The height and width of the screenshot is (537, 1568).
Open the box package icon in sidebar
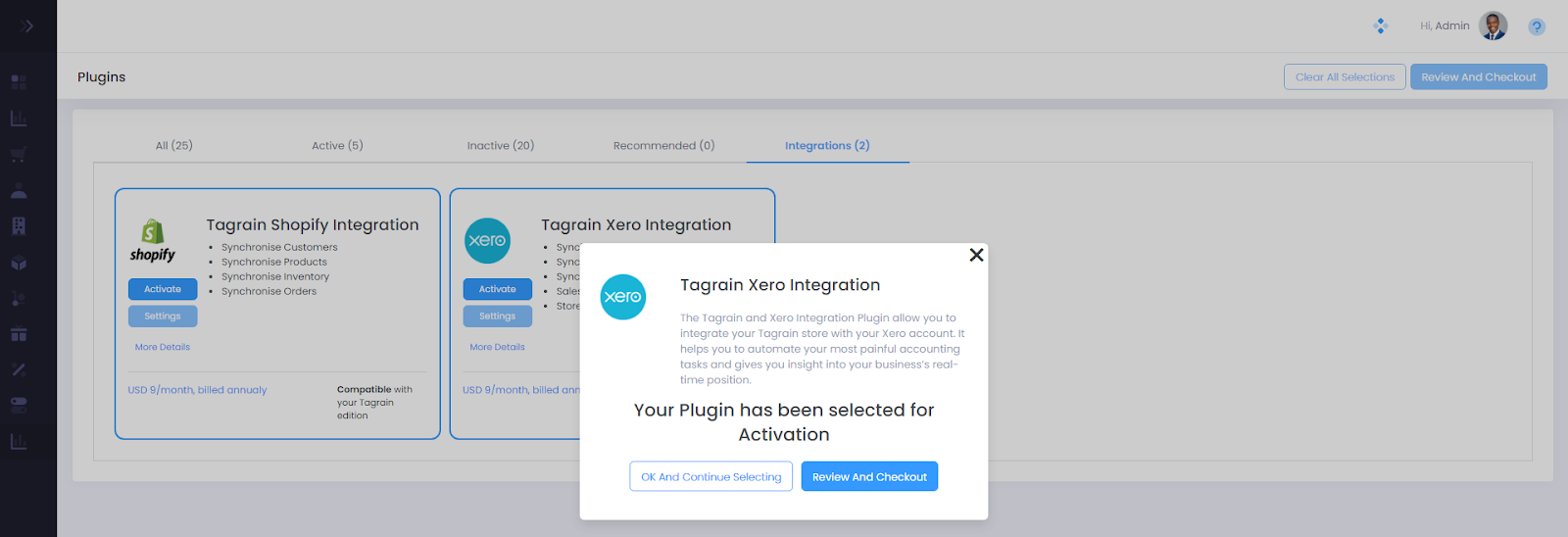pyautogui.click(x=19, y=263)
